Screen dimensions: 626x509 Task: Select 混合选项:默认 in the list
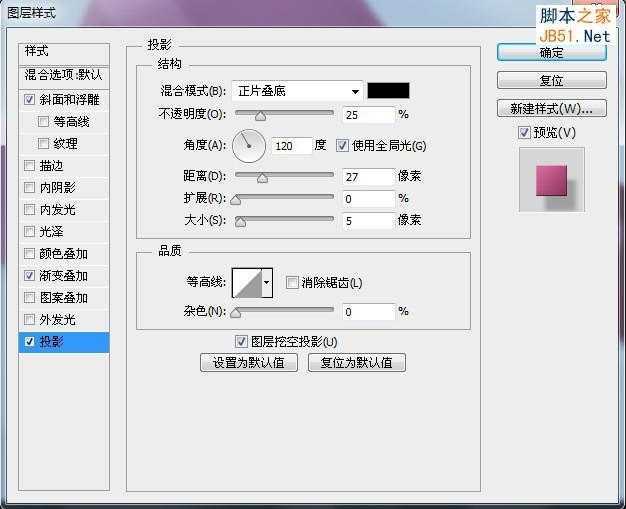[x=64, y=77]
